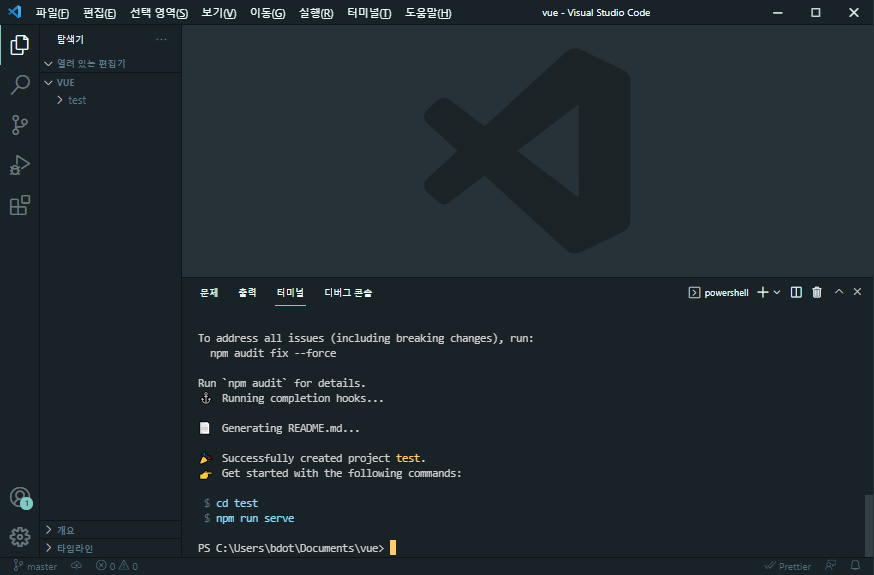The width and height of the screenshot is (874, 575).
Task: Switch to the 출력 panel tab
Action: [247, 293]
